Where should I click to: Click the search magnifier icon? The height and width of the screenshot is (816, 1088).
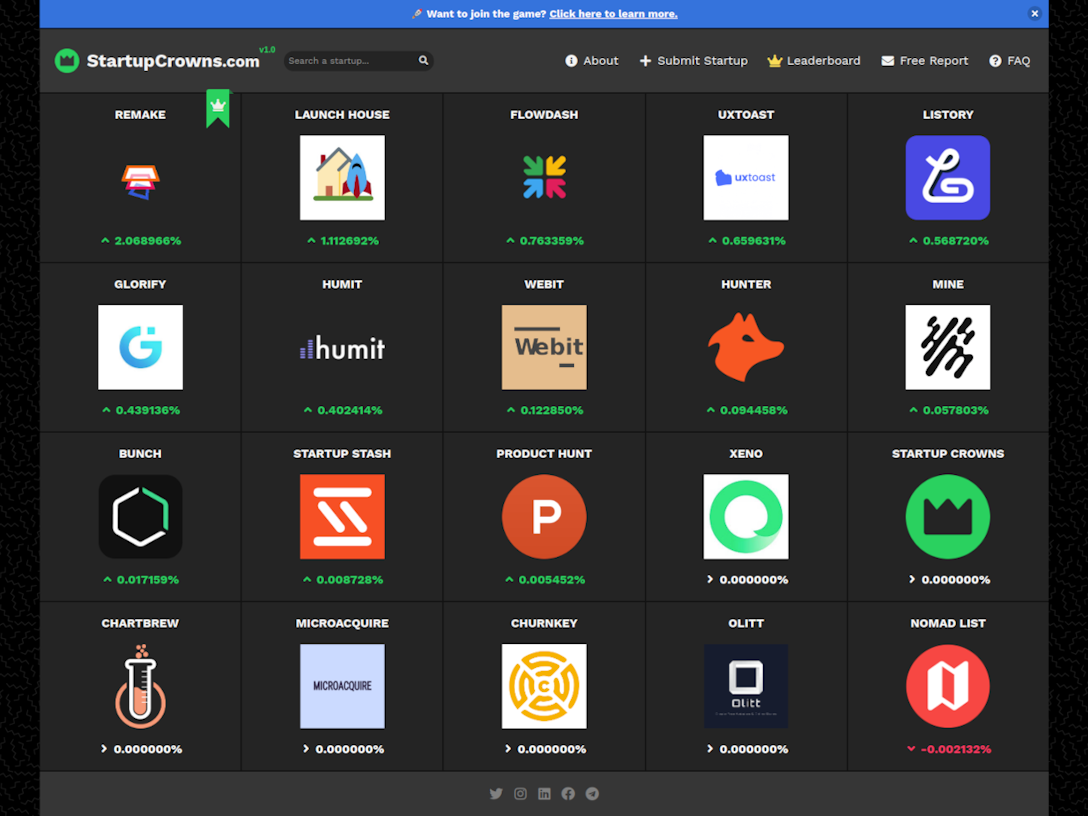(x=424, y=61)
